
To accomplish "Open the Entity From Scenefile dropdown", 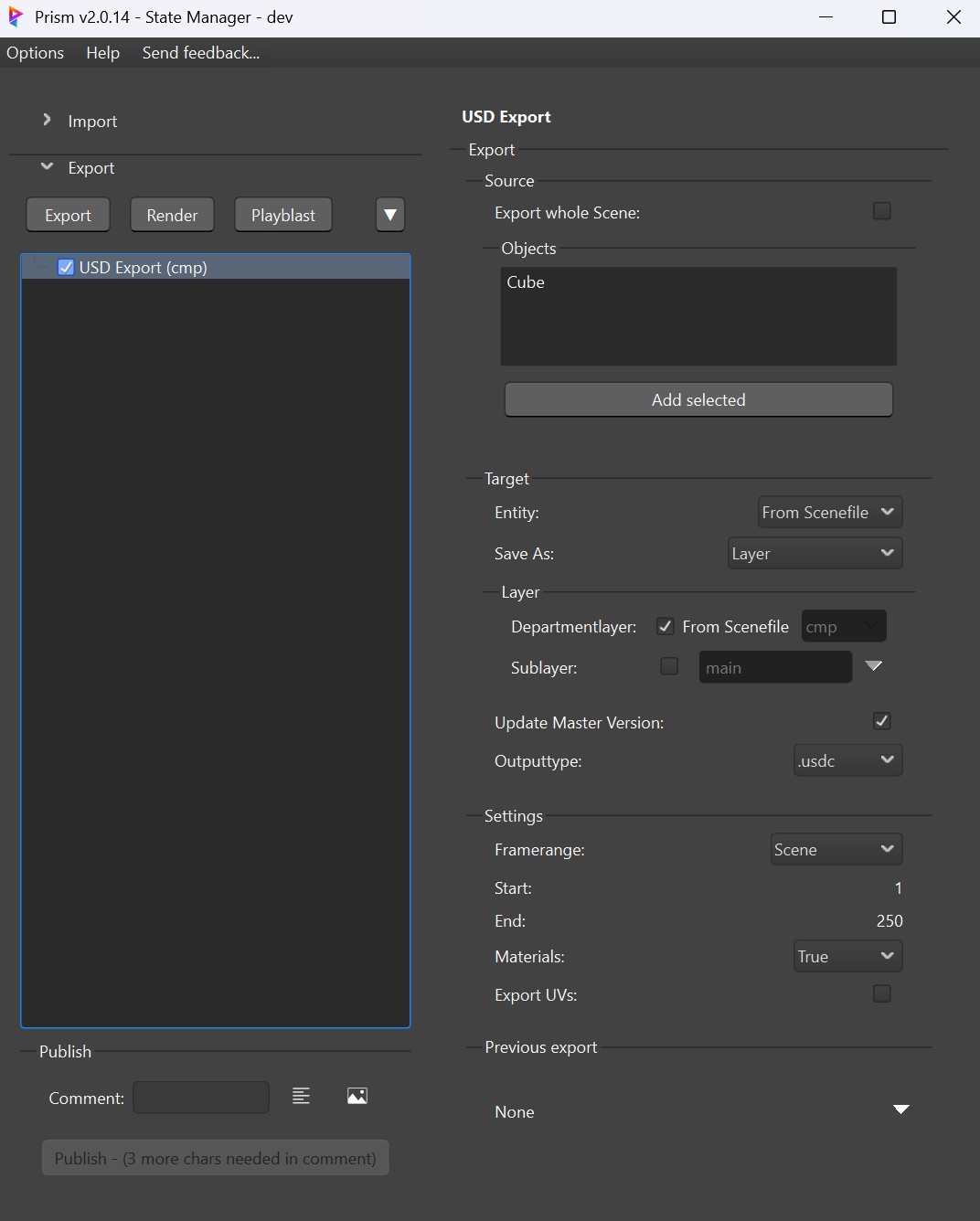I will (x=830, y=512).
